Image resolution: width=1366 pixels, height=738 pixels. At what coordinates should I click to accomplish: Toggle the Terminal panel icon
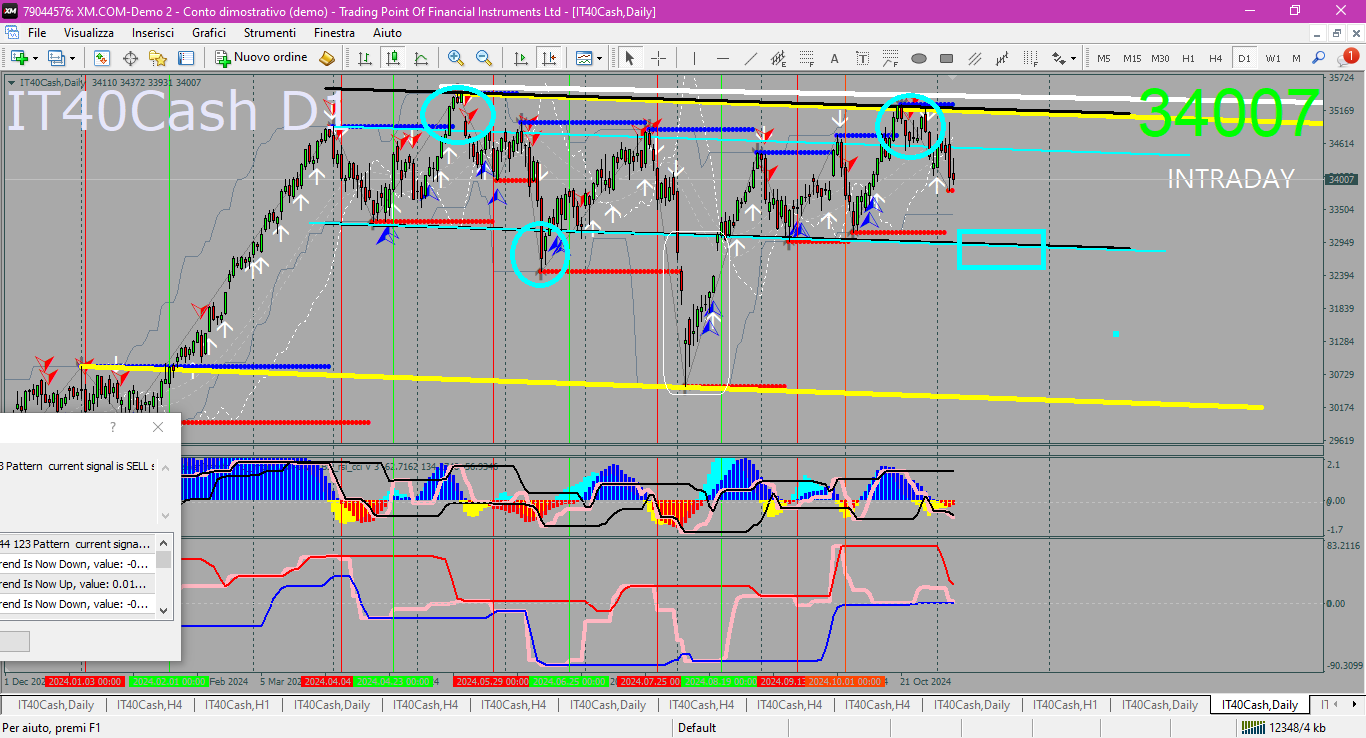pos(186,58)
